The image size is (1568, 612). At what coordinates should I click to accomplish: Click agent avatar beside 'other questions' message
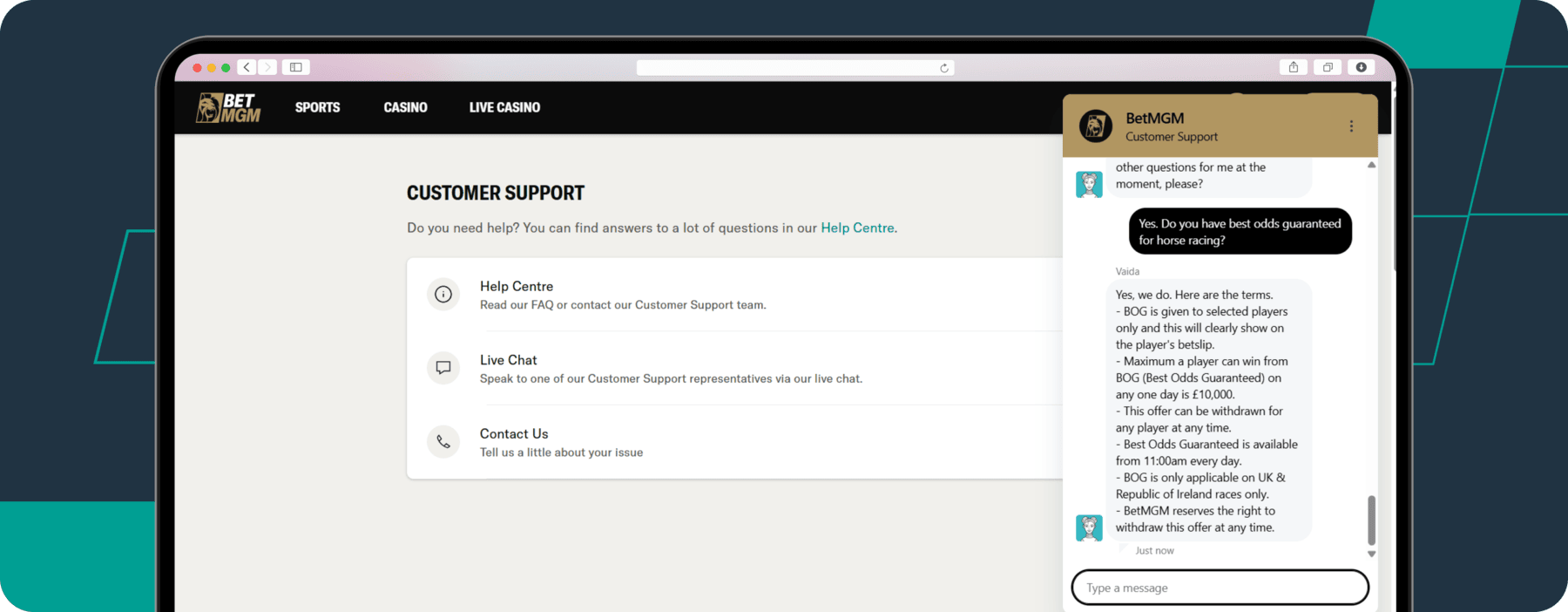point(1089,184)
